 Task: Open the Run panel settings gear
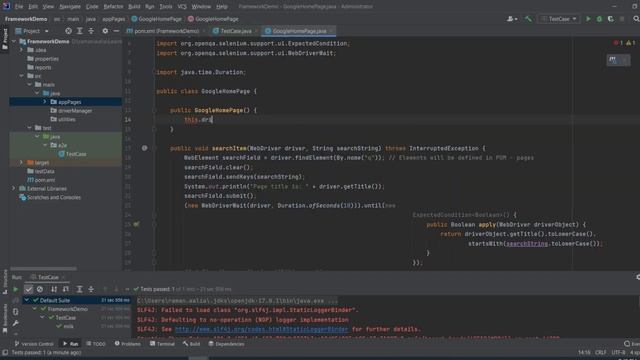click(638, 277)
